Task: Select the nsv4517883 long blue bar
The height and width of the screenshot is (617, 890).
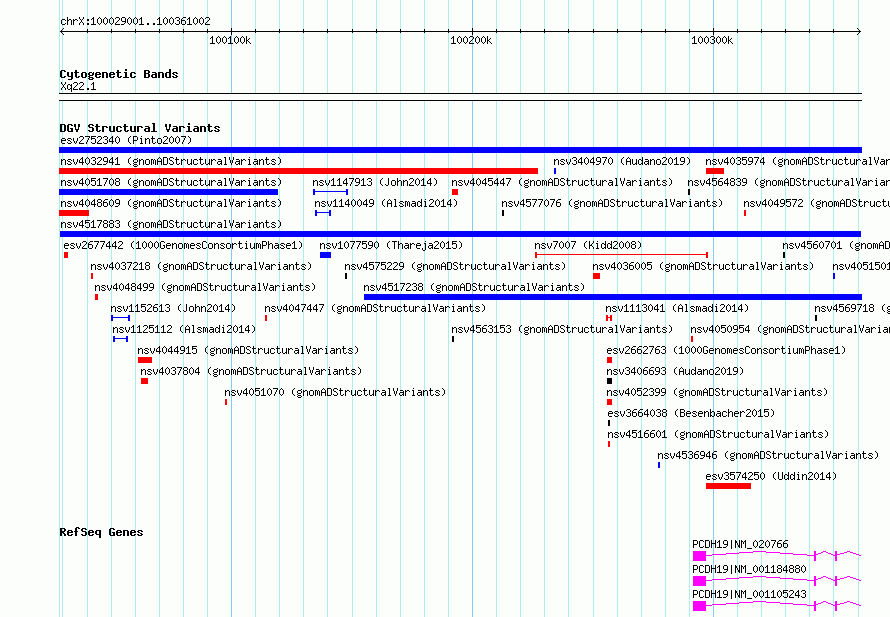Action: [460, 234]
